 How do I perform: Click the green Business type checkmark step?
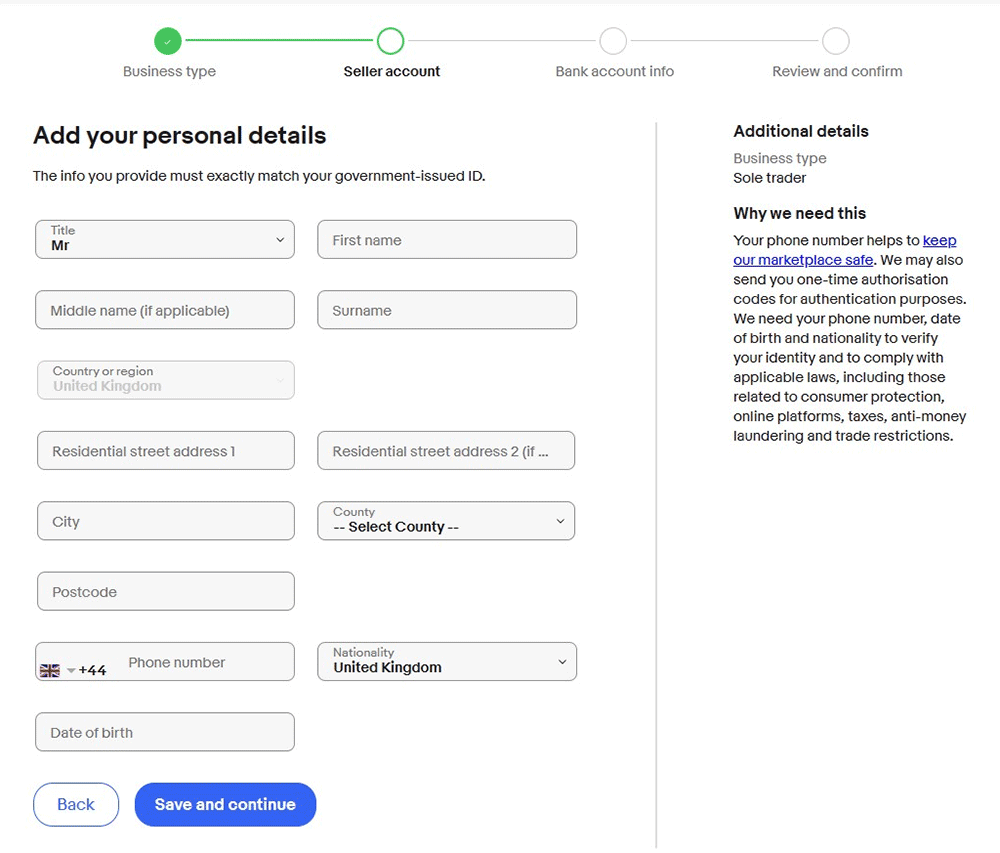(168, 41)
